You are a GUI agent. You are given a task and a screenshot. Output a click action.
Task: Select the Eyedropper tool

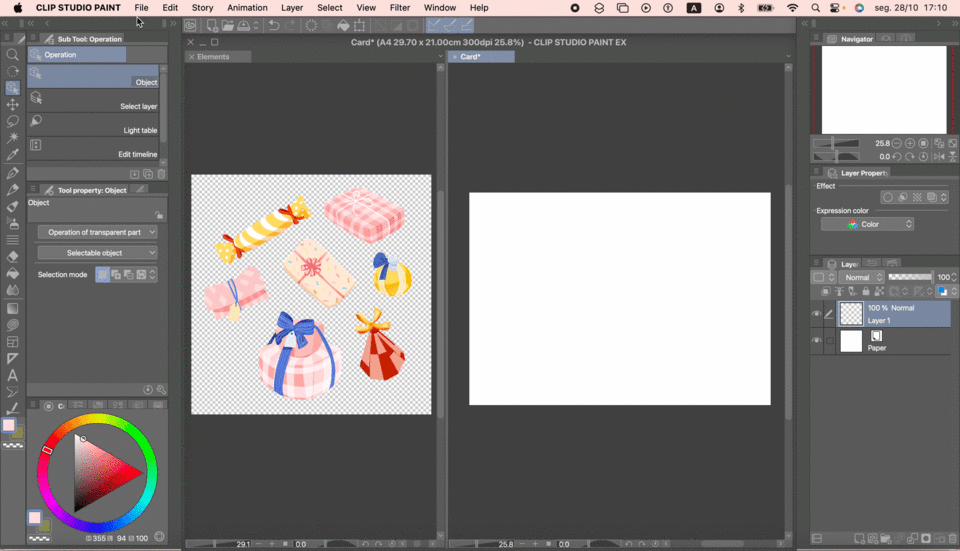tap(12, 155)
